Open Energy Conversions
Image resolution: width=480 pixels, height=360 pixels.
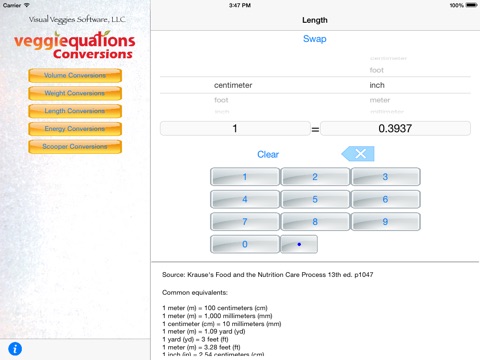75,129
